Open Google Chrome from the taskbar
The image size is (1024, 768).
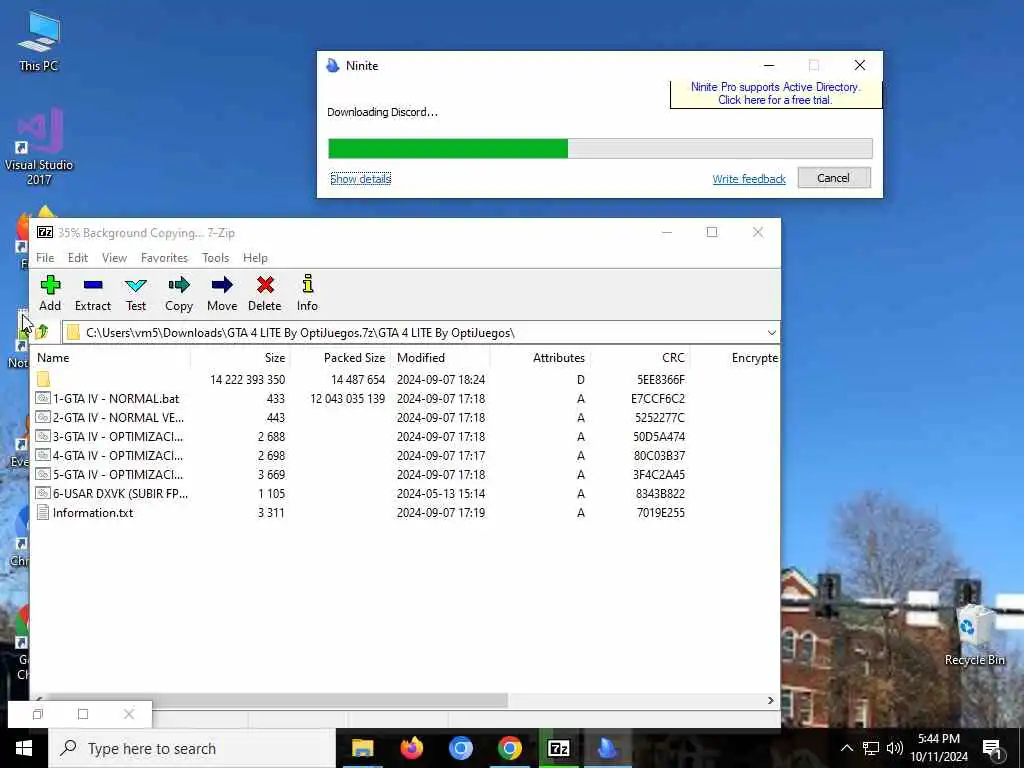[509, 748]
